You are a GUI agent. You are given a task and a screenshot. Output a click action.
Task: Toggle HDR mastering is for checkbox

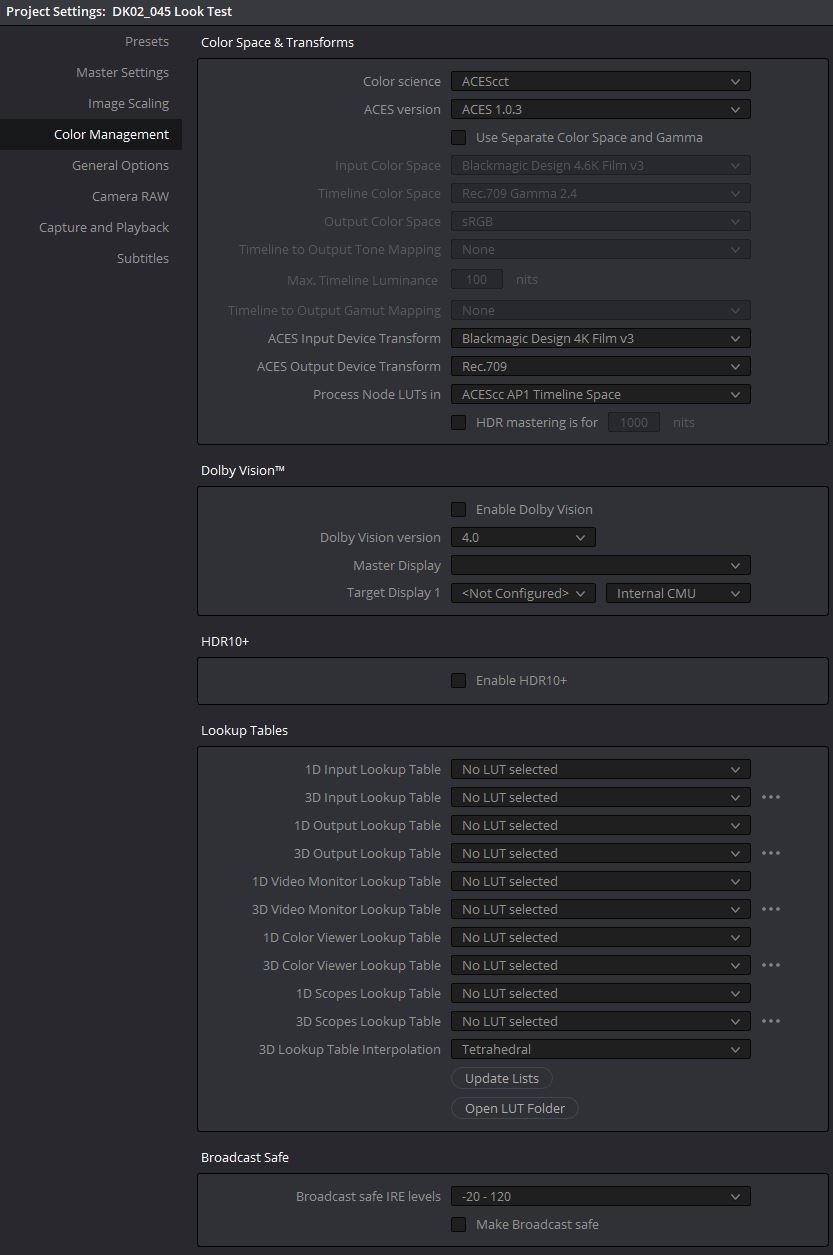(458, 422)
